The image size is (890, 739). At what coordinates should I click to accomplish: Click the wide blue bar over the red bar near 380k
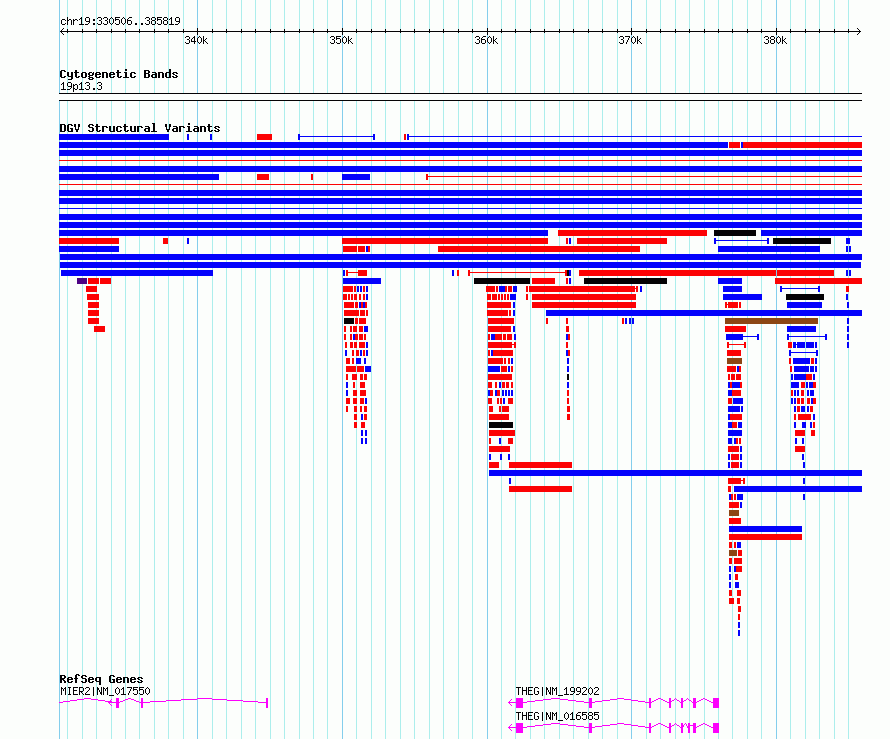(x=766, y=529)
